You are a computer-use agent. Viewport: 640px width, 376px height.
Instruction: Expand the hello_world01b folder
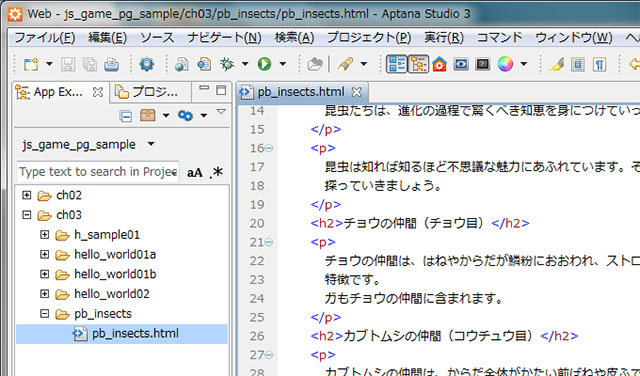click(x=45, y=274)
